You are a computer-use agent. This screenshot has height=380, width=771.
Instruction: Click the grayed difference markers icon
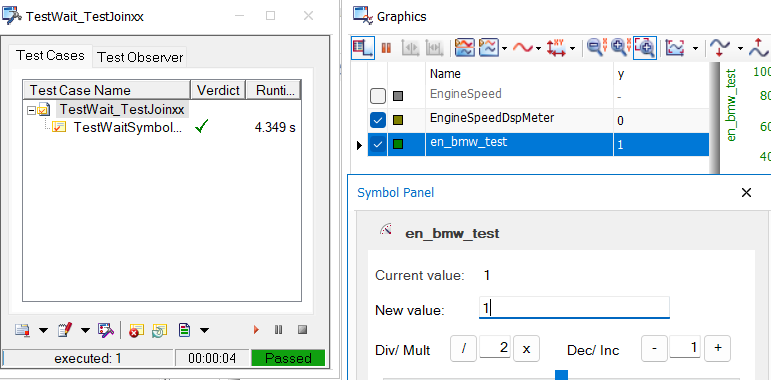434,48
